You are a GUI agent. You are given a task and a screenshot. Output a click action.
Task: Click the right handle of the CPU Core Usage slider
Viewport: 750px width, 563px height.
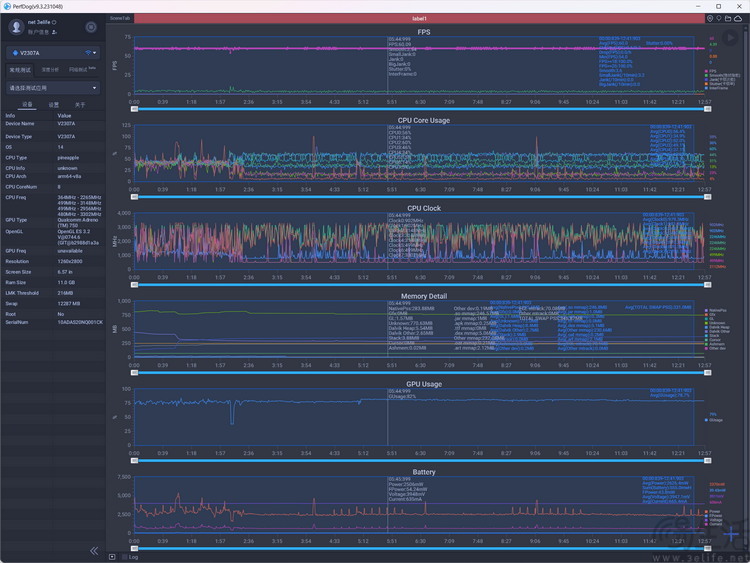tap(707, 197)
